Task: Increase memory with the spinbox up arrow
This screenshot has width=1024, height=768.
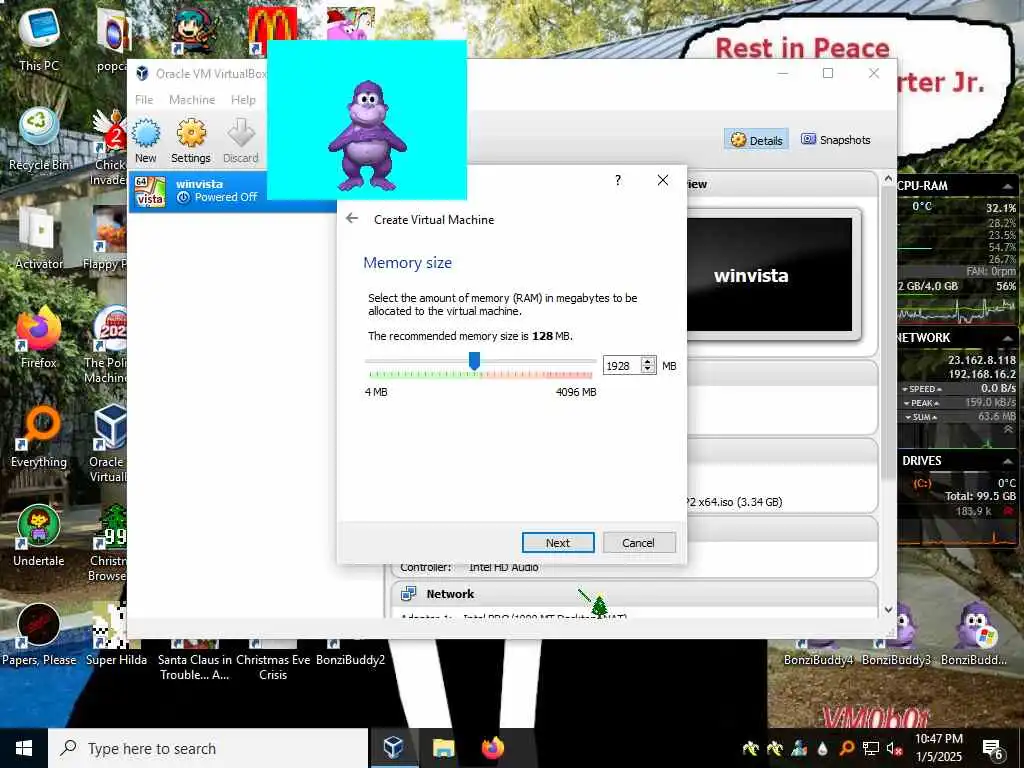Action: (x=648, y=361)
